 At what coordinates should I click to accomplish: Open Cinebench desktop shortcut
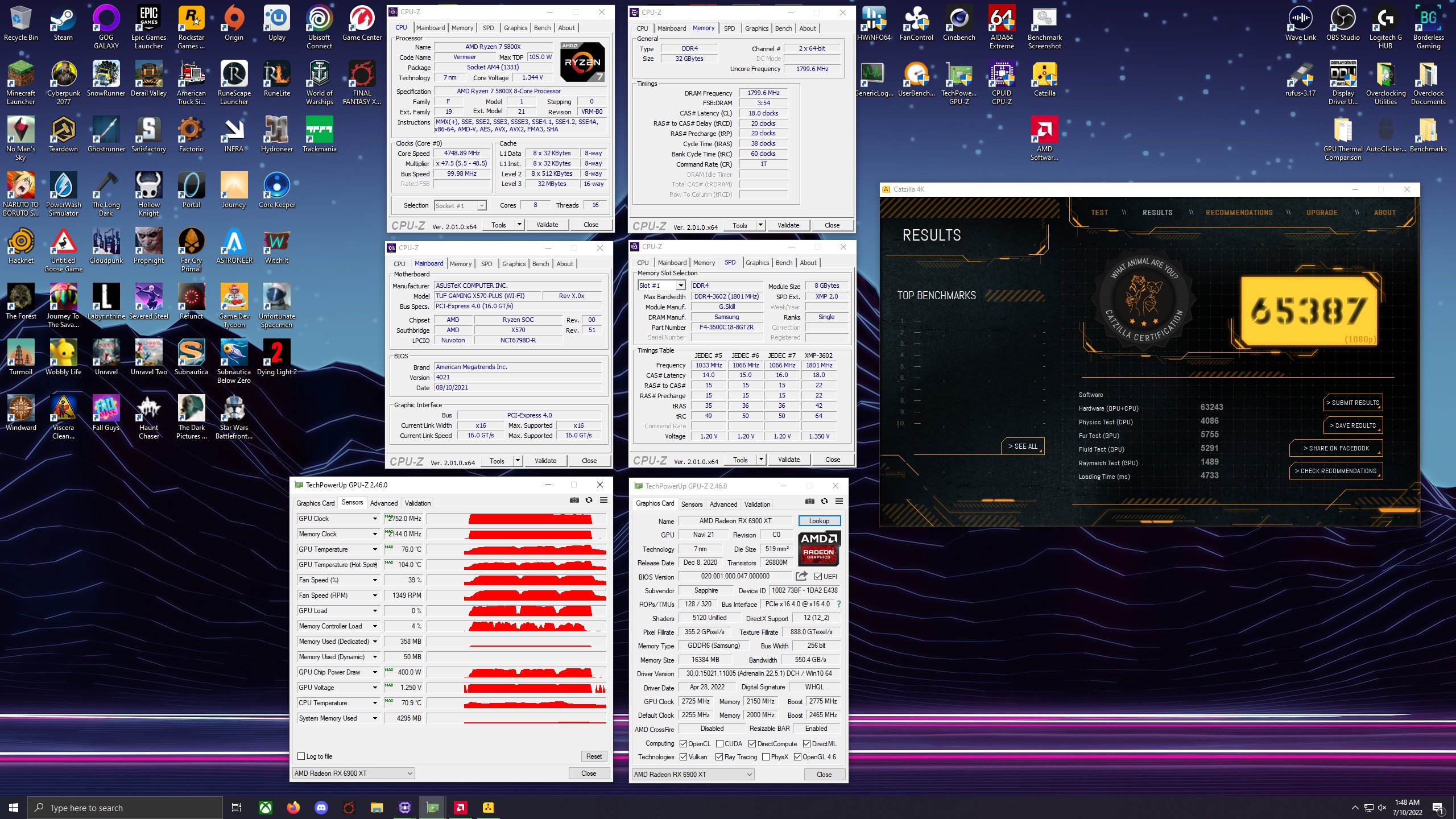tap(959, 23)
